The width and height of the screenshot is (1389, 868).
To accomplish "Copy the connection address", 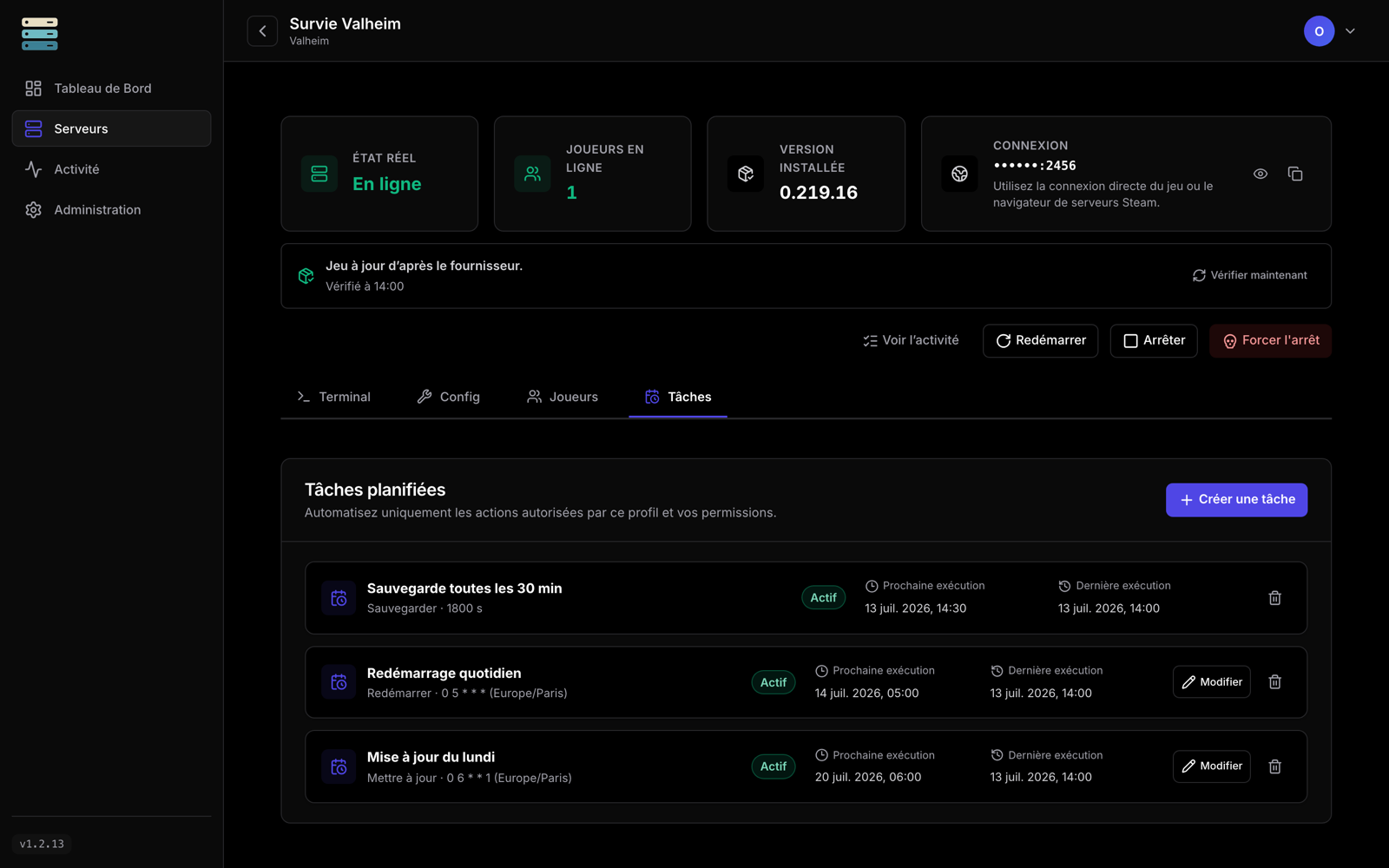I will [x=1295, y=174].
